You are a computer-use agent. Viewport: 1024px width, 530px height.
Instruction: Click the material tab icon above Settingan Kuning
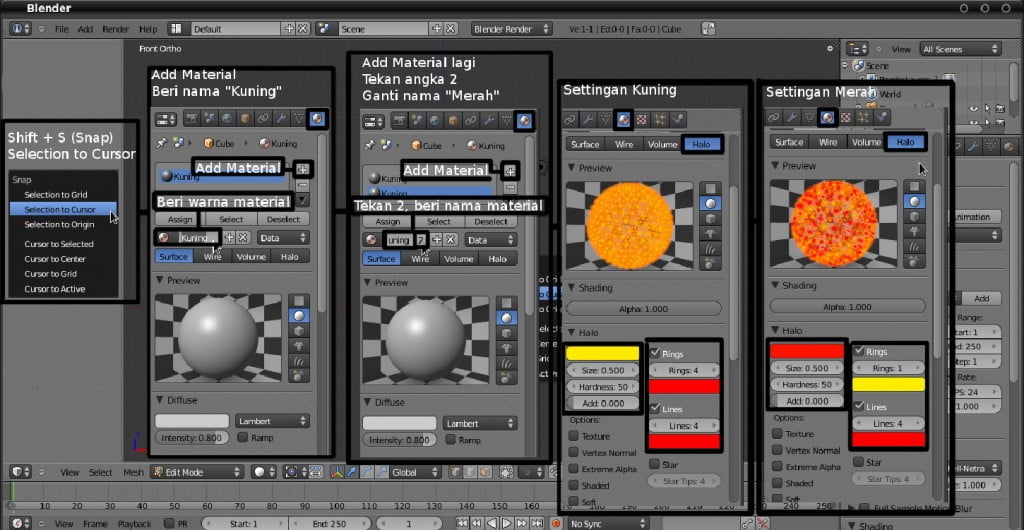[624, 119]
